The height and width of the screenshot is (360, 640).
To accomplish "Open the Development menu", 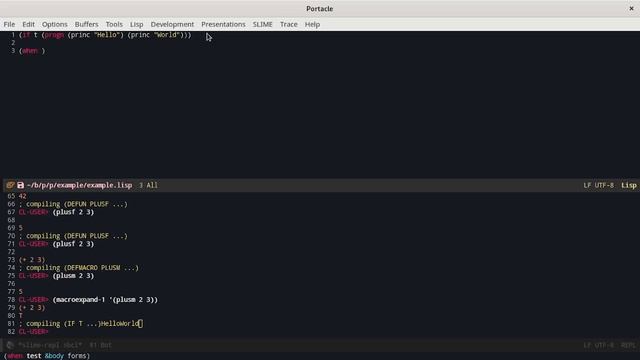I will pos(172,24).
